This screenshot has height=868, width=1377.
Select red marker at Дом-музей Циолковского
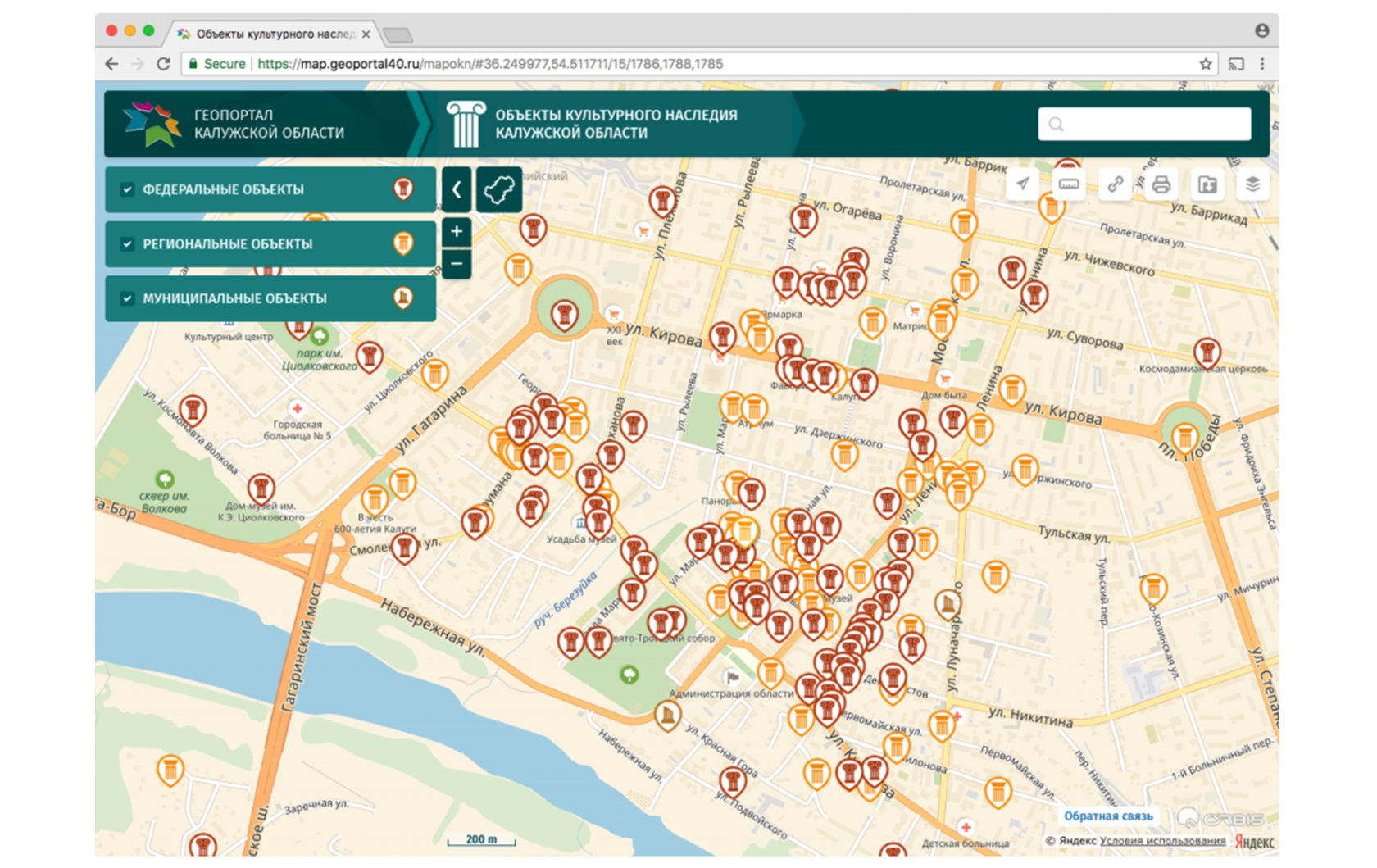[x=261, y=489]
